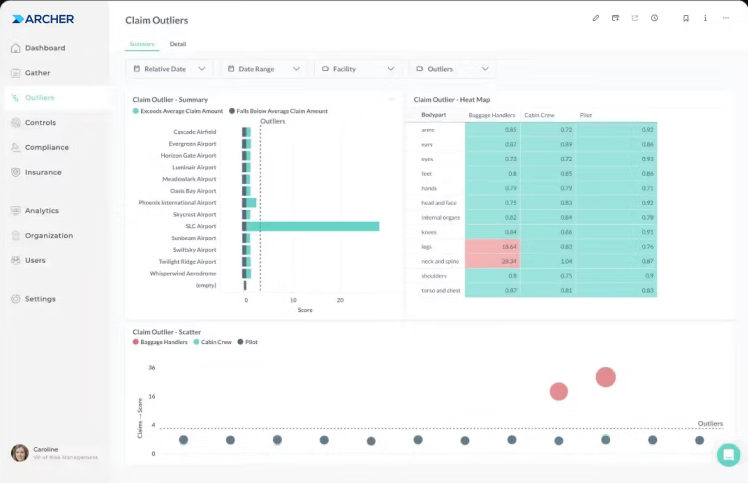Click the pencil edit icon in header

595,18
